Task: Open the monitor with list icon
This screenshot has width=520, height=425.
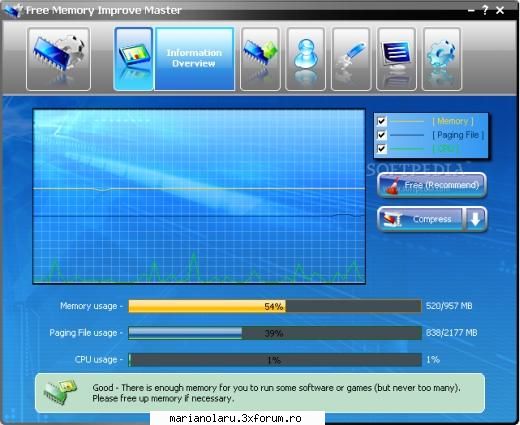Action: pyautogui.click(x=396, y=59)
